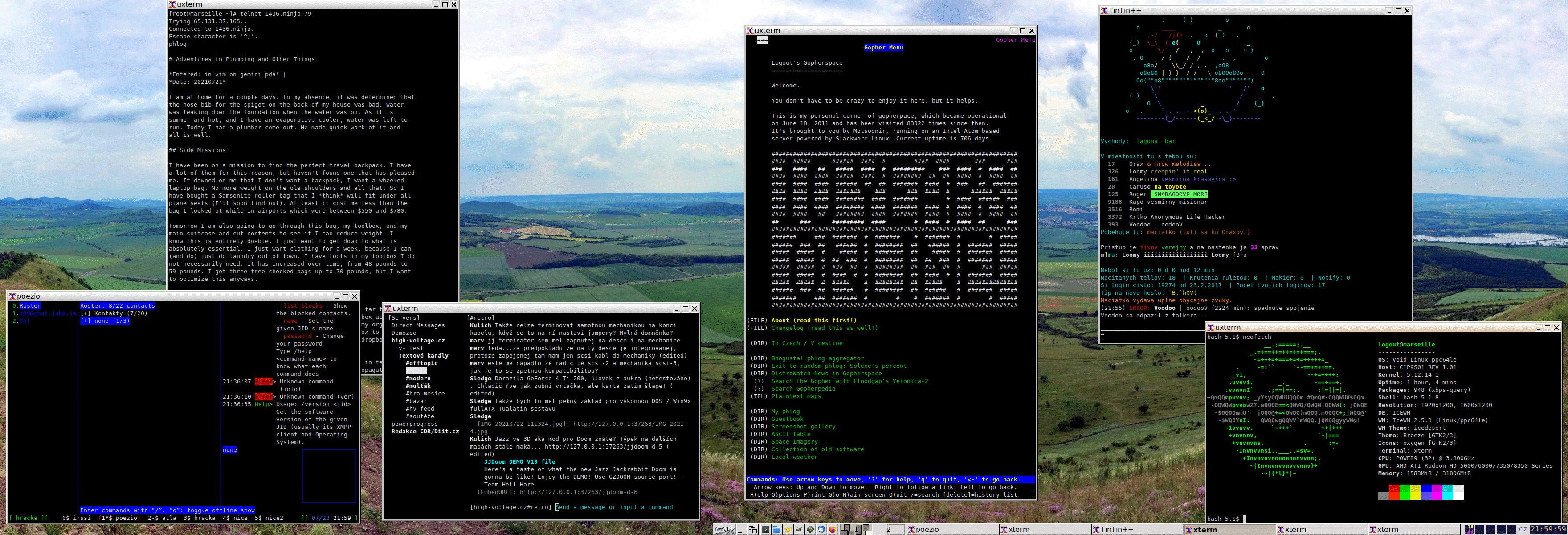The height and width of the screenshot is (535, 1568).
Task: Click '0$ irssi' in poezio status line
Action: (x=76, y=518)
